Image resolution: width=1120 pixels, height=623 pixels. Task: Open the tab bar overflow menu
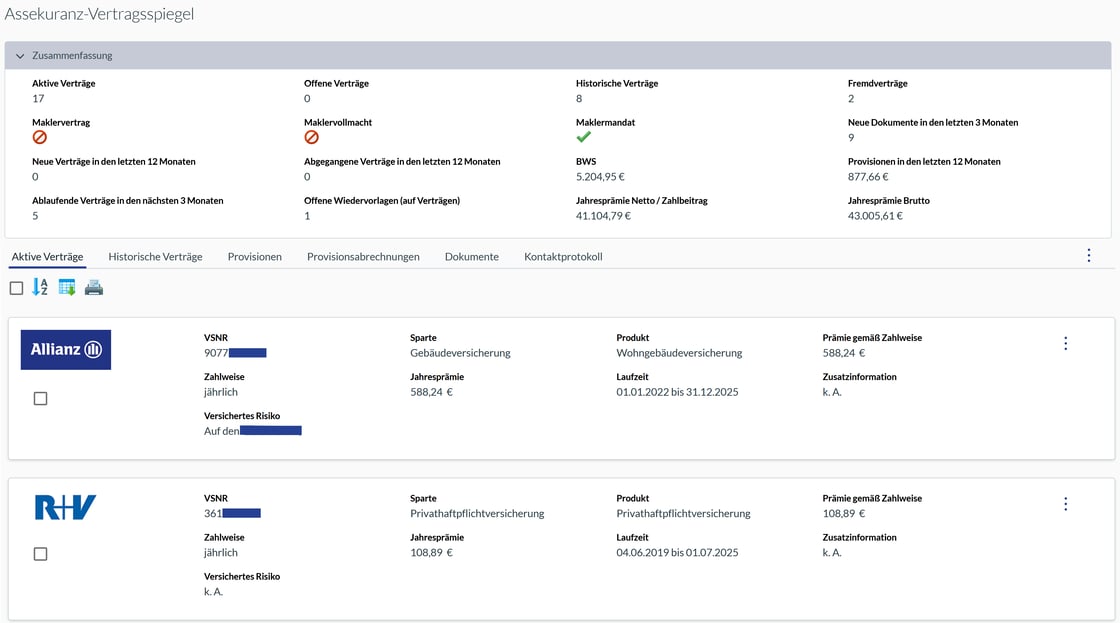point(1089,256)
